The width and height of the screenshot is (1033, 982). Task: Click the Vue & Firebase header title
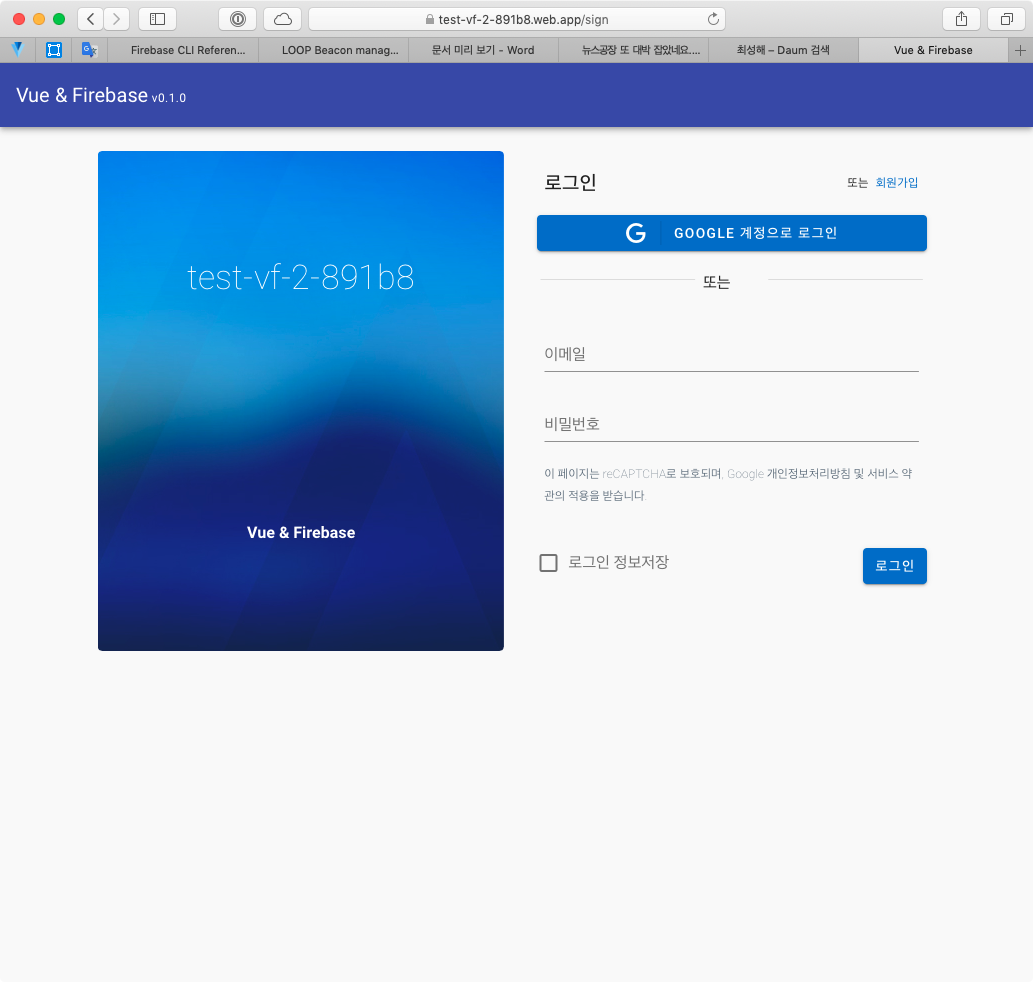coord(82,95)
